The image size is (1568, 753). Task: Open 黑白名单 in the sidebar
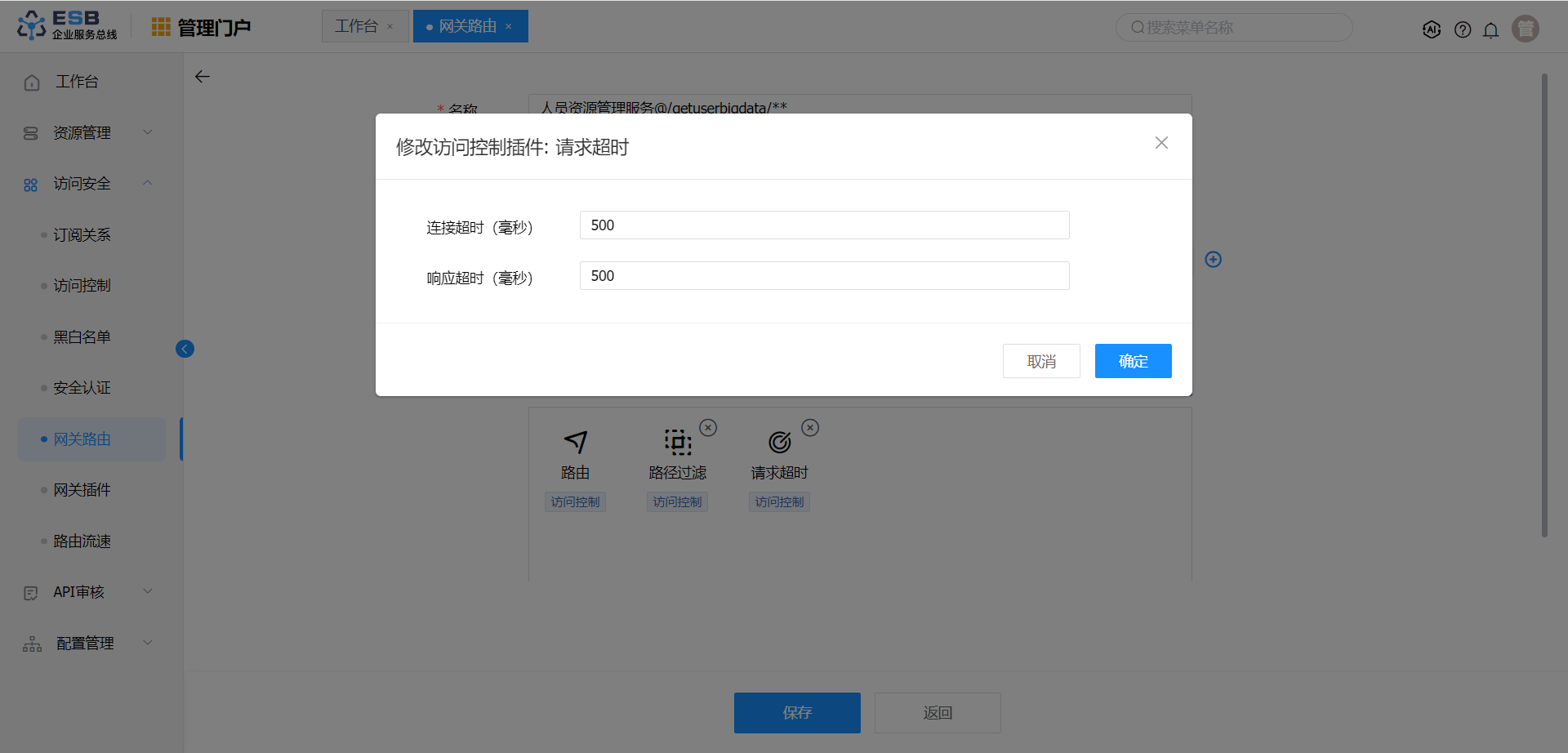tap(82, 336)
